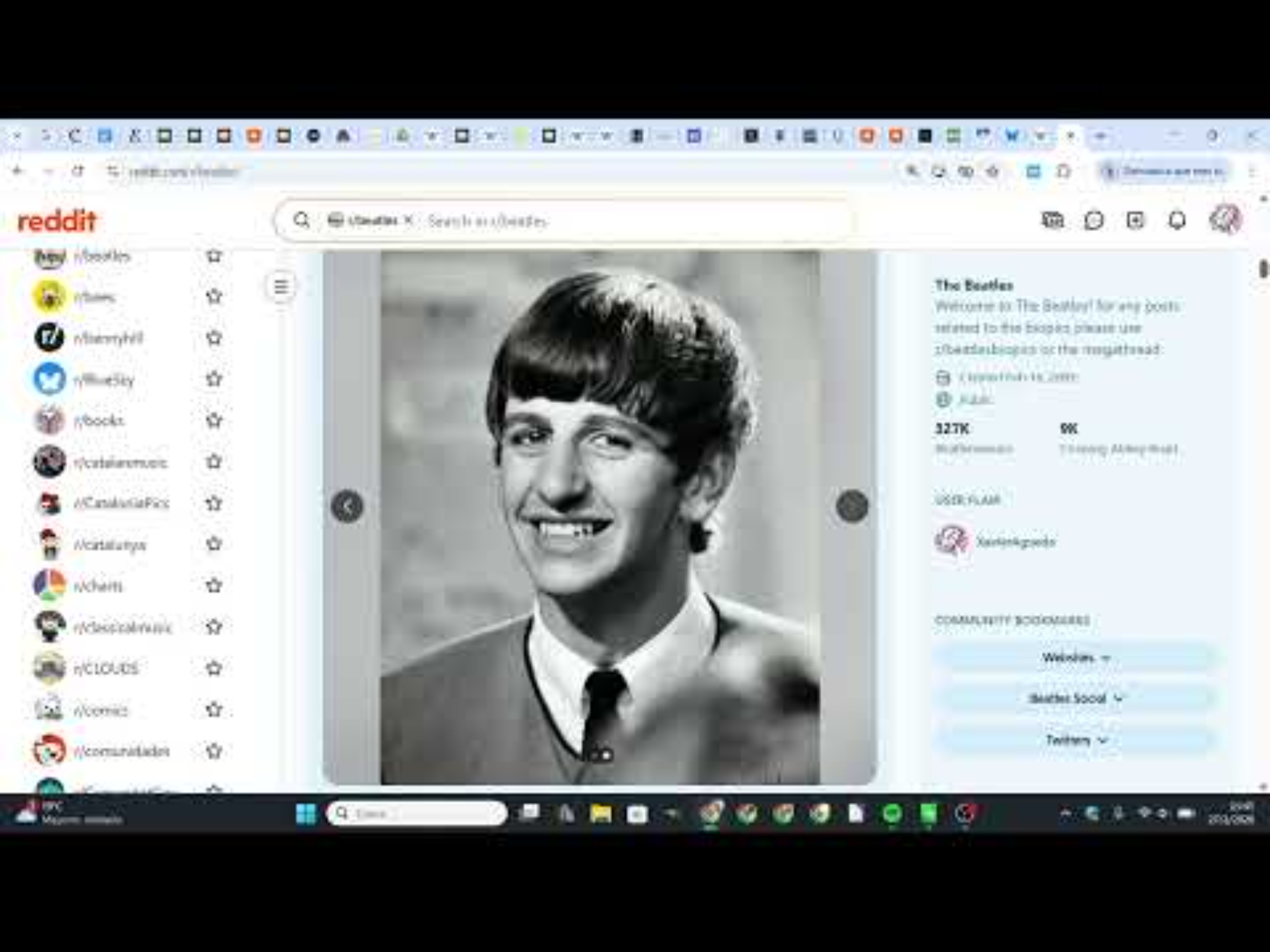Expand the Websites bookmarks dropdown
Screen dimensions: 1270x952
[x=1075, y=658]
